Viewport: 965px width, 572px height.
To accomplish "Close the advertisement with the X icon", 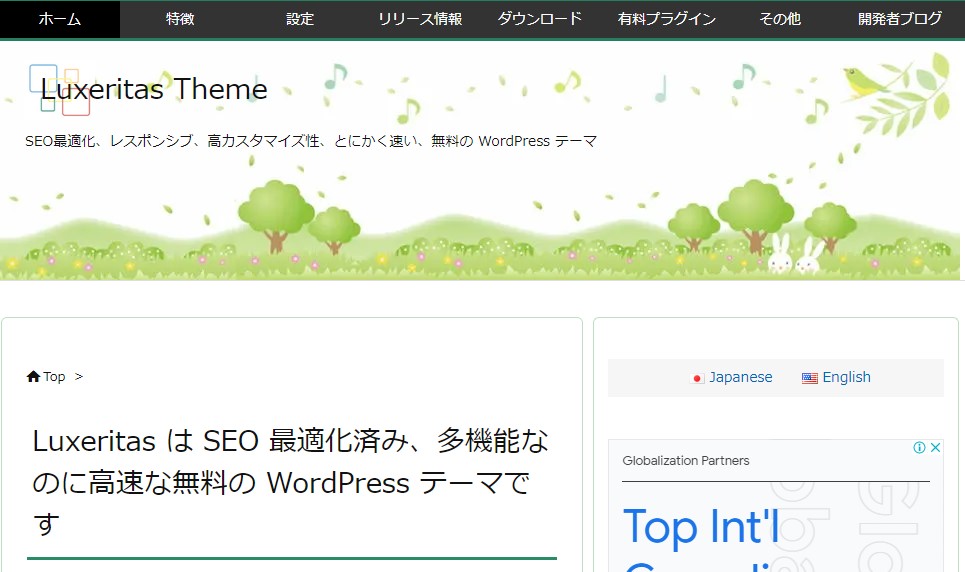I will [935, 448].
